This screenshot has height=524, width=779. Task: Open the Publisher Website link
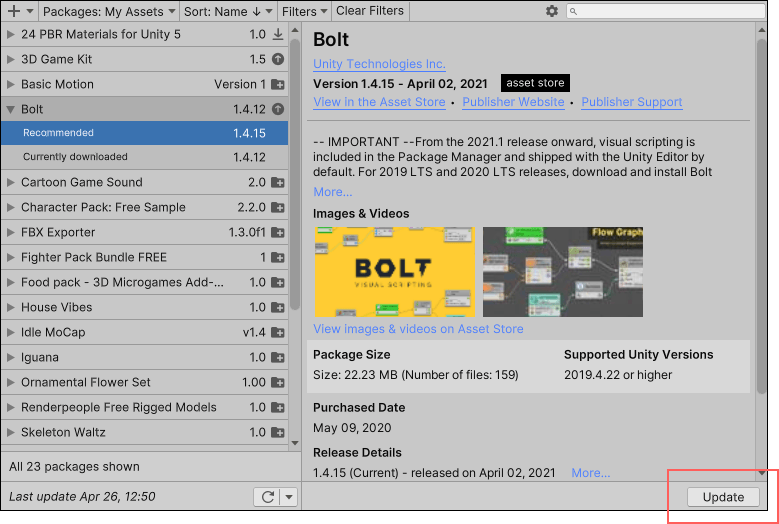pos(513,102)
